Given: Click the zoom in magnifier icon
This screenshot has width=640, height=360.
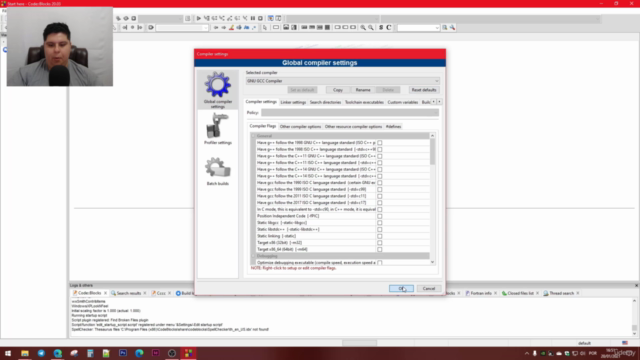Looking at the screenshot, I should [x=363, y=27].
